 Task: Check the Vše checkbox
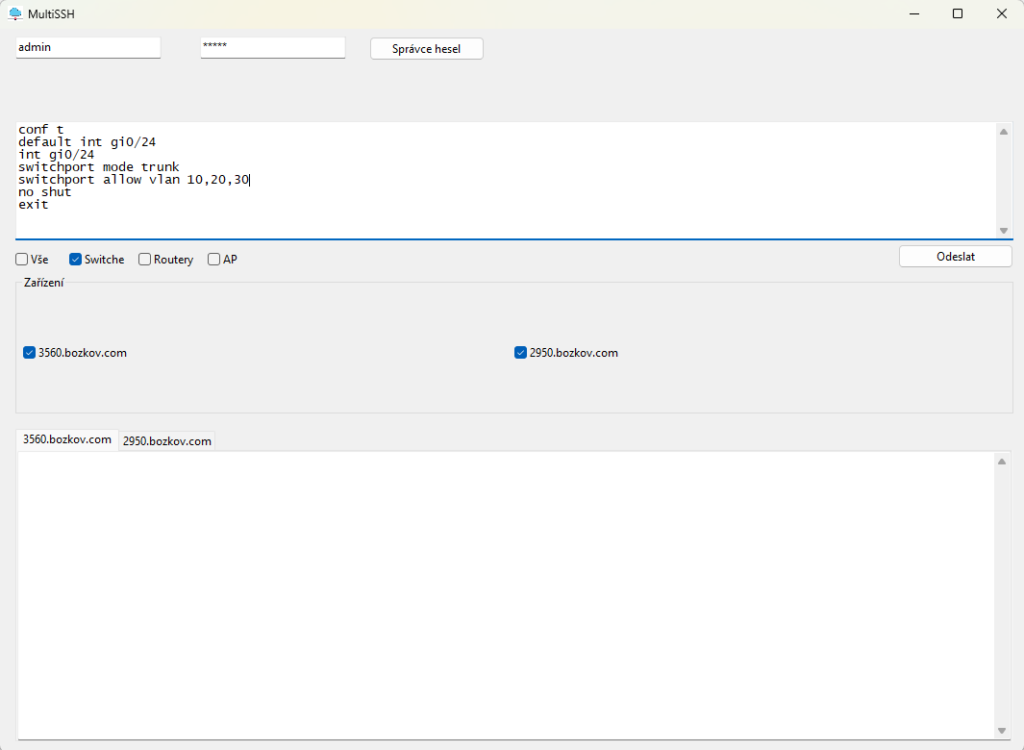[22, 259]
